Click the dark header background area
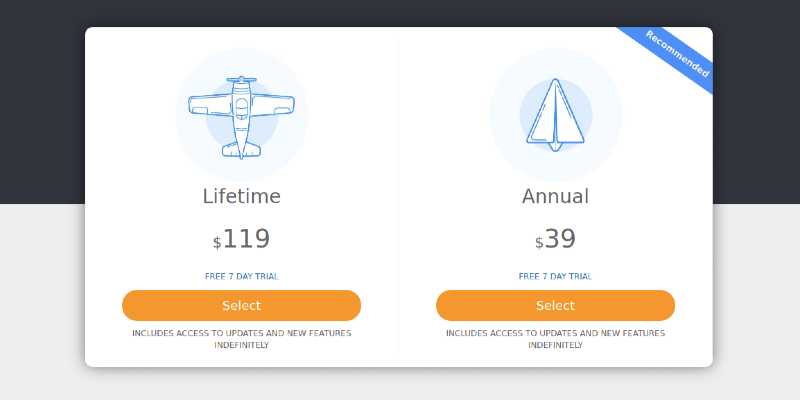The height and width of the screenshot is (400, 800). (40, 100)
